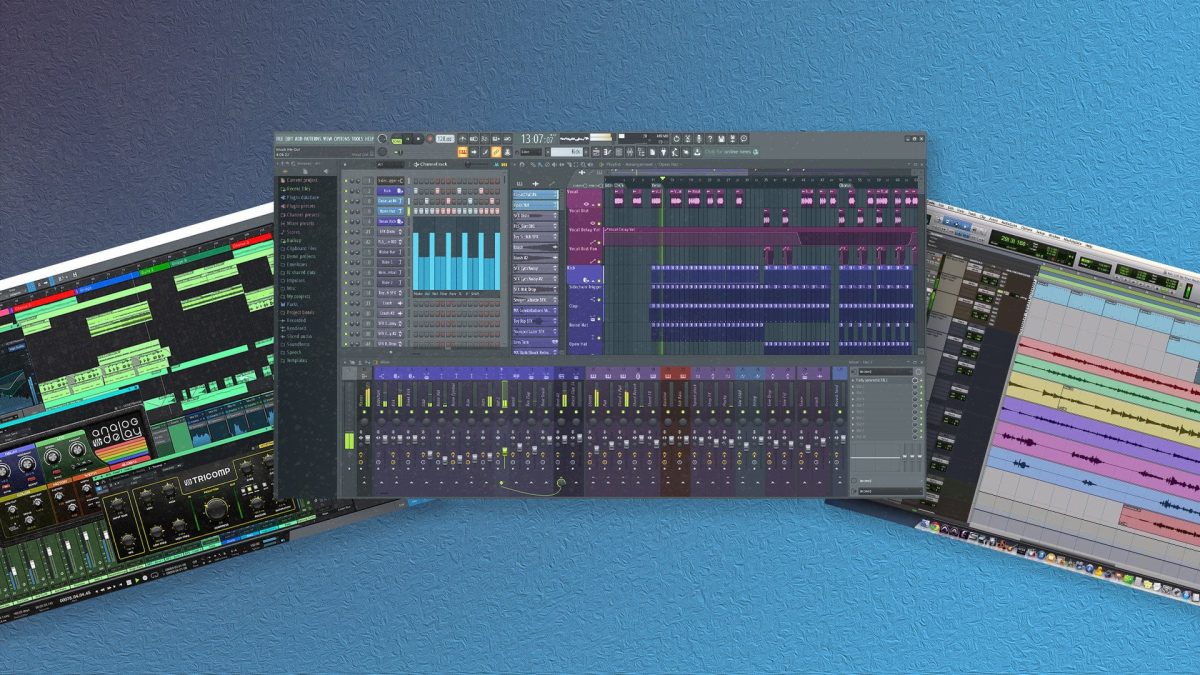Open Fruity parametric EQ 2 mixer slot
The image size is (1200, 675).
click(881, 380)
